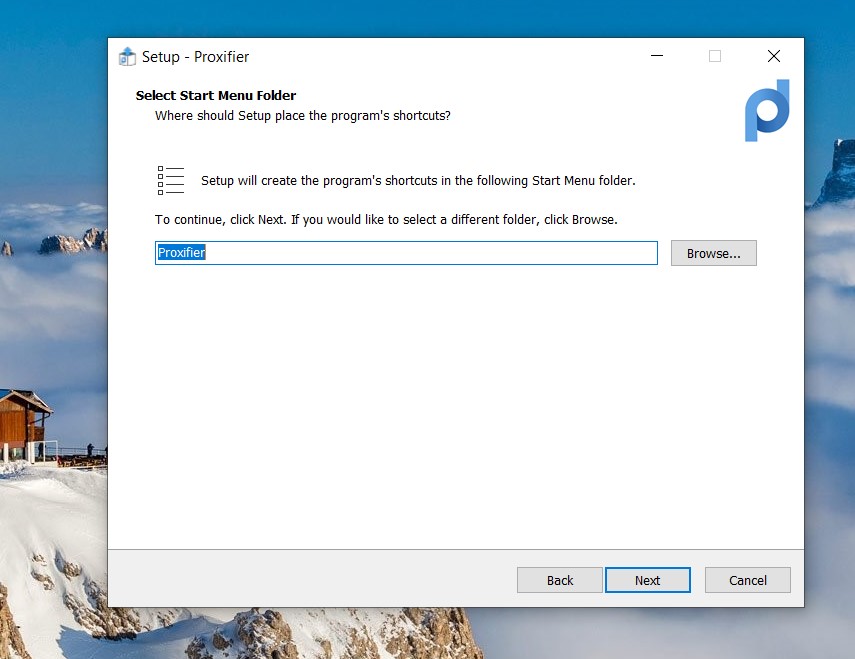Click the 'Select Start Menu Folder' heading
855x659 pixels.
(216, 96)
